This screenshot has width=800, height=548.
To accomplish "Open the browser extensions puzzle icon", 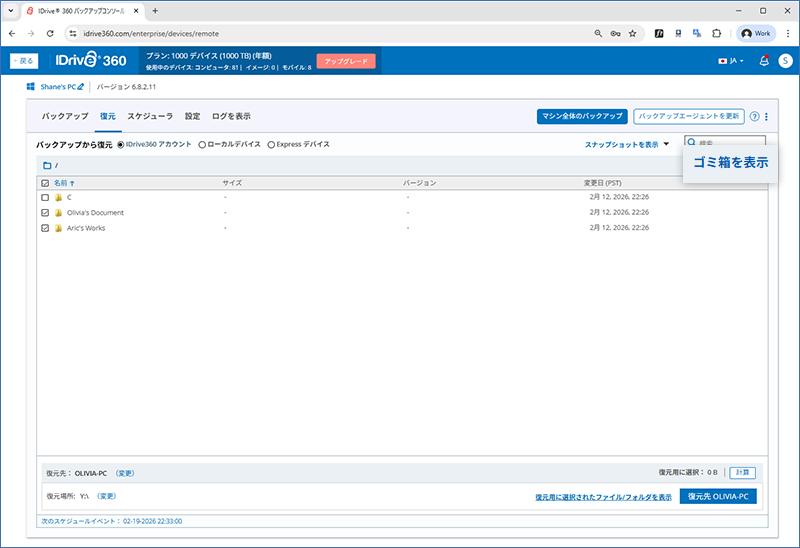I will coord(716,33).
